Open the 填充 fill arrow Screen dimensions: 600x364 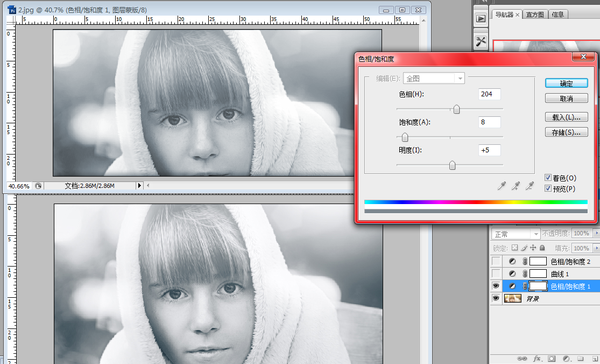(596, 248)
